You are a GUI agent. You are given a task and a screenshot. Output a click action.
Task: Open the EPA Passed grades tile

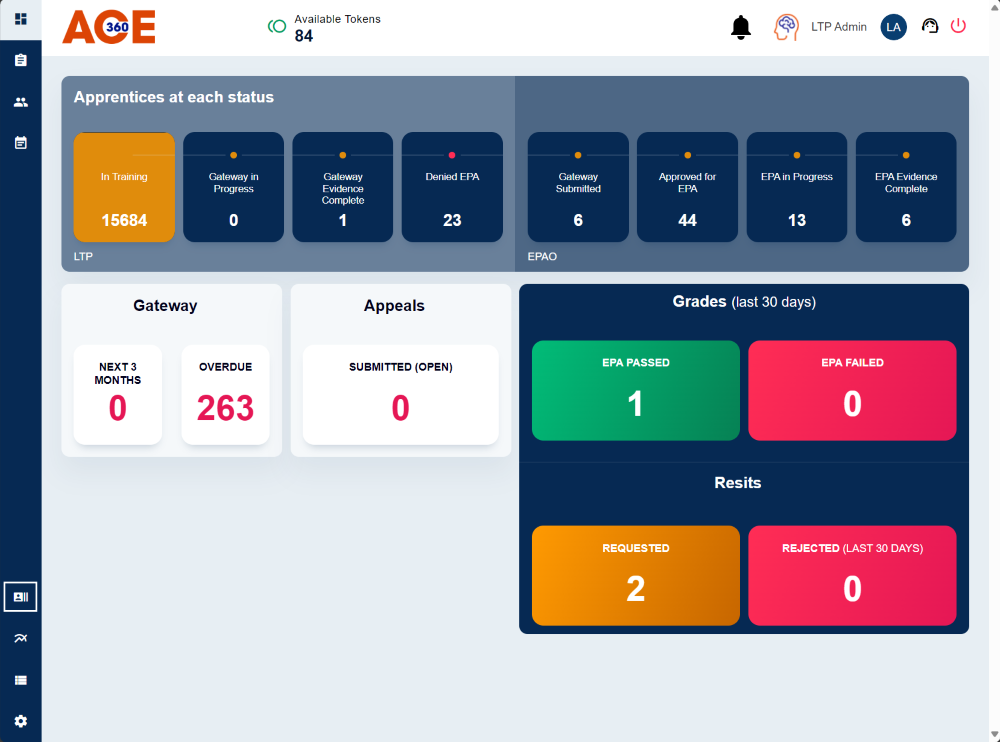[635, 391]
